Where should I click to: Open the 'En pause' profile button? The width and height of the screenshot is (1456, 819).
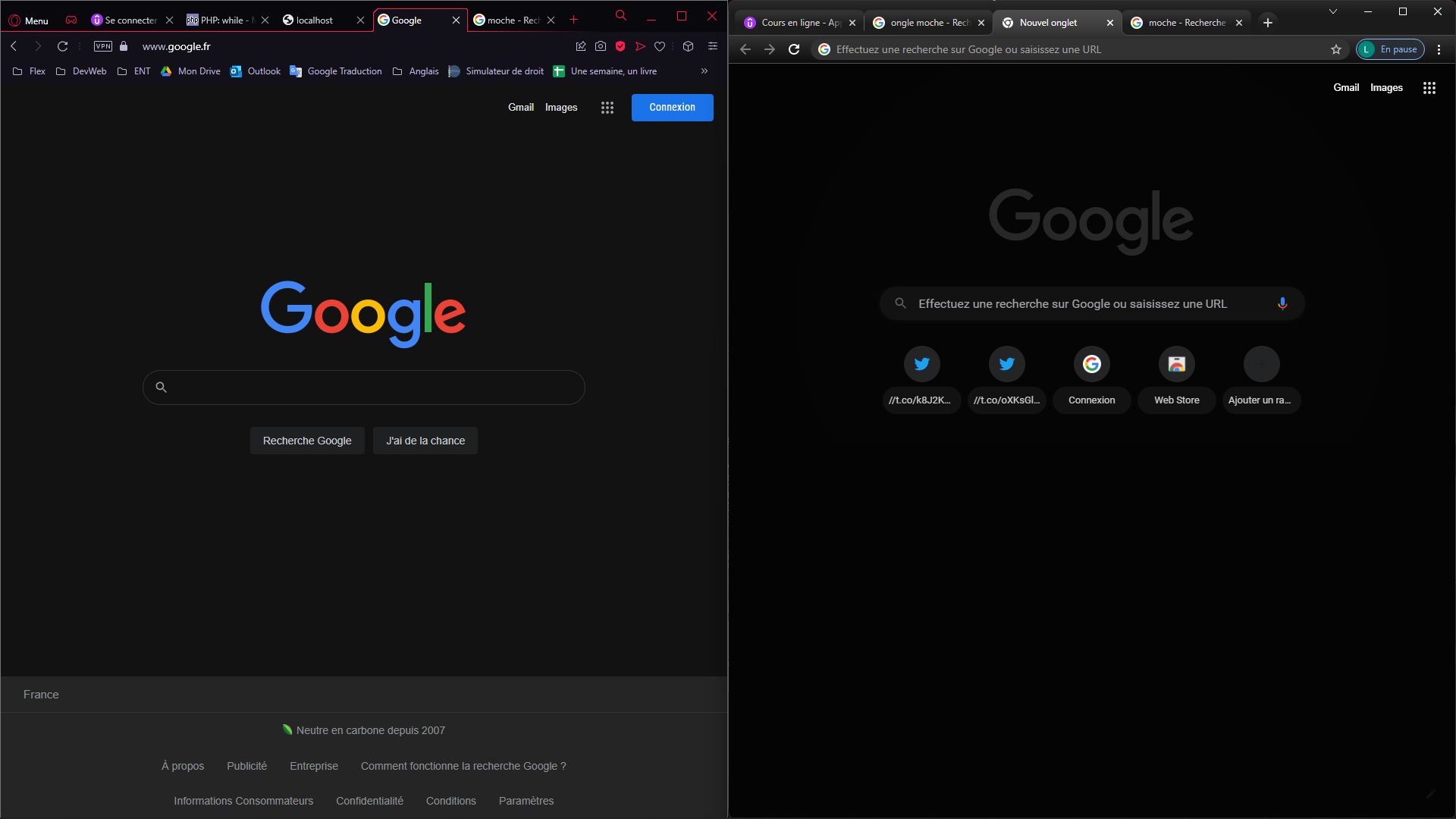pyautogui.click(x=1391, y=49)
